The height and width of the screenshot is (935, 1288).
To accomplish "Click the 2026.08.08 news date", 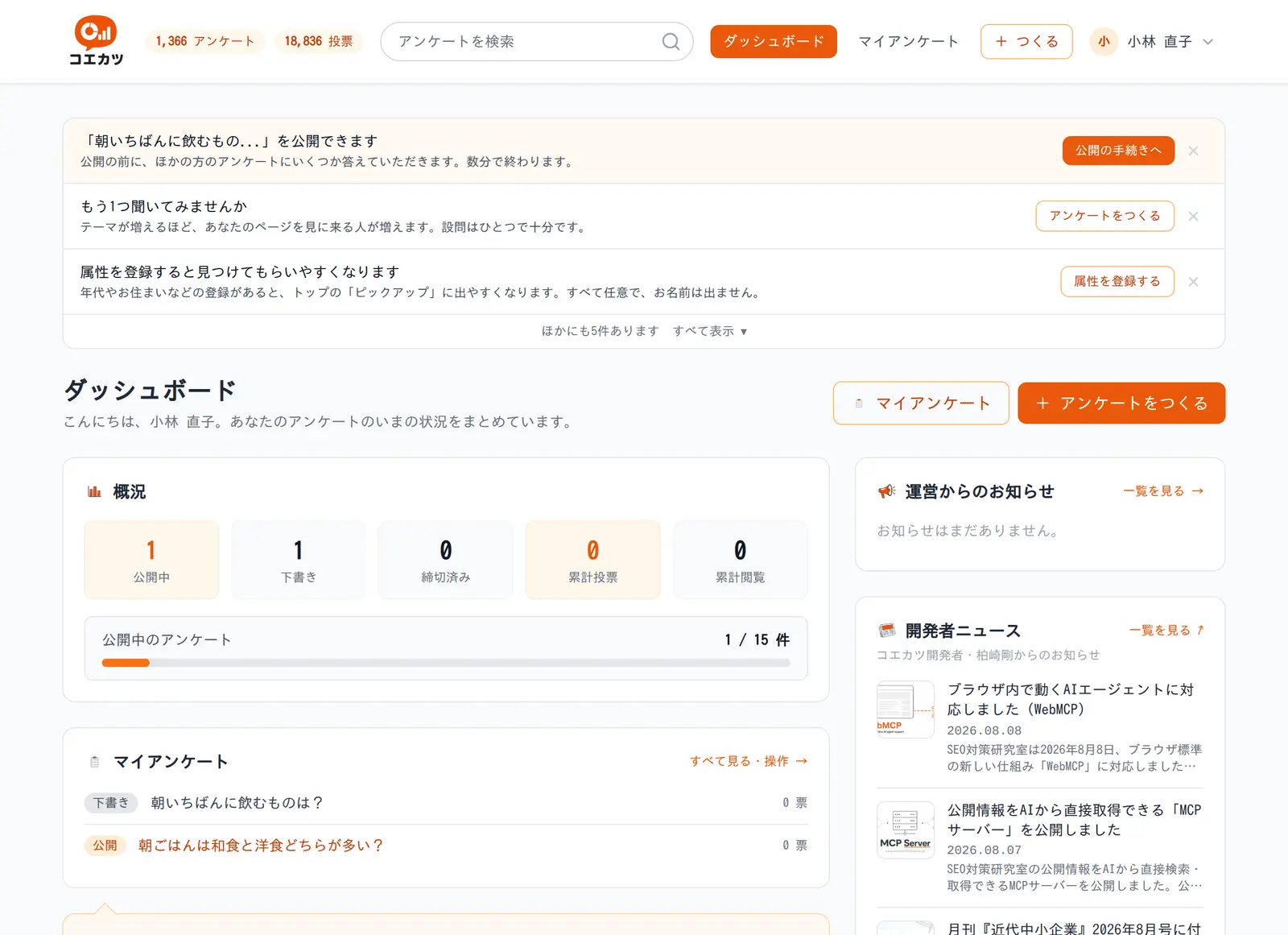I will click(984, 730).
